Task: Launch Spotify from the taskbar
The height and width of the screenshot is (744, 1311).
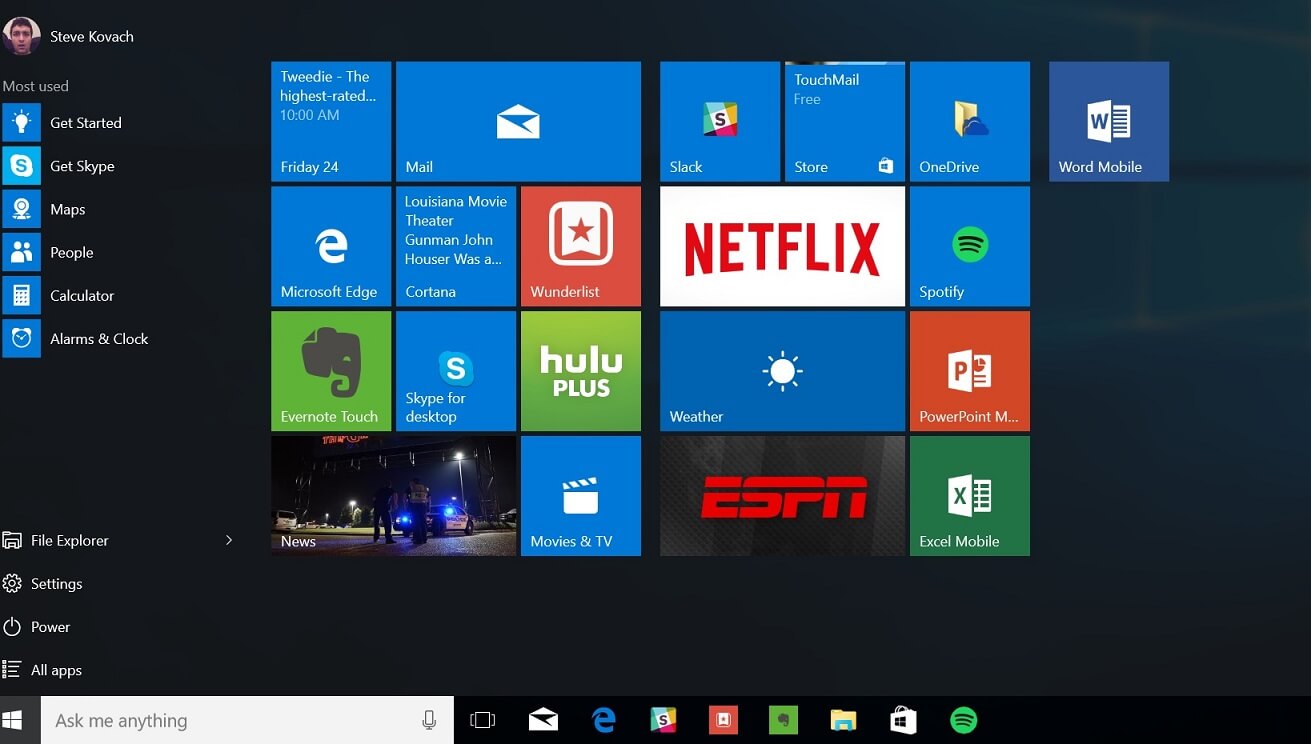Action: (962, 720)
